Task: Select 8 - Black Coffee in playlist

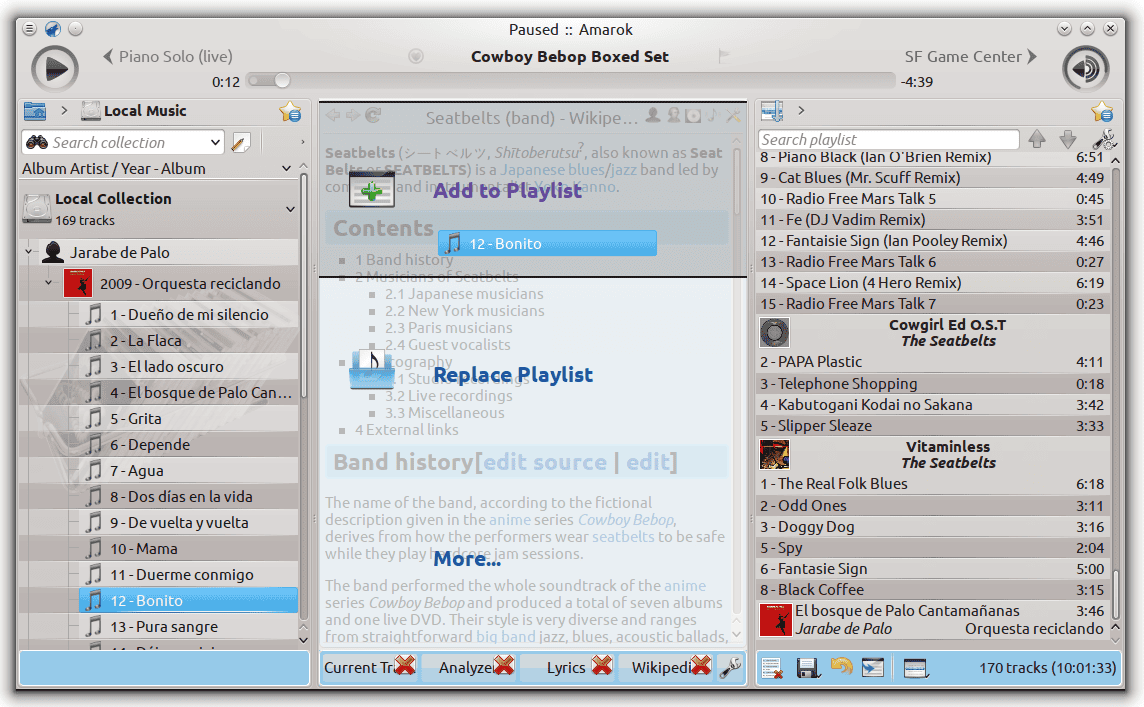Action: tap(933, 590)
